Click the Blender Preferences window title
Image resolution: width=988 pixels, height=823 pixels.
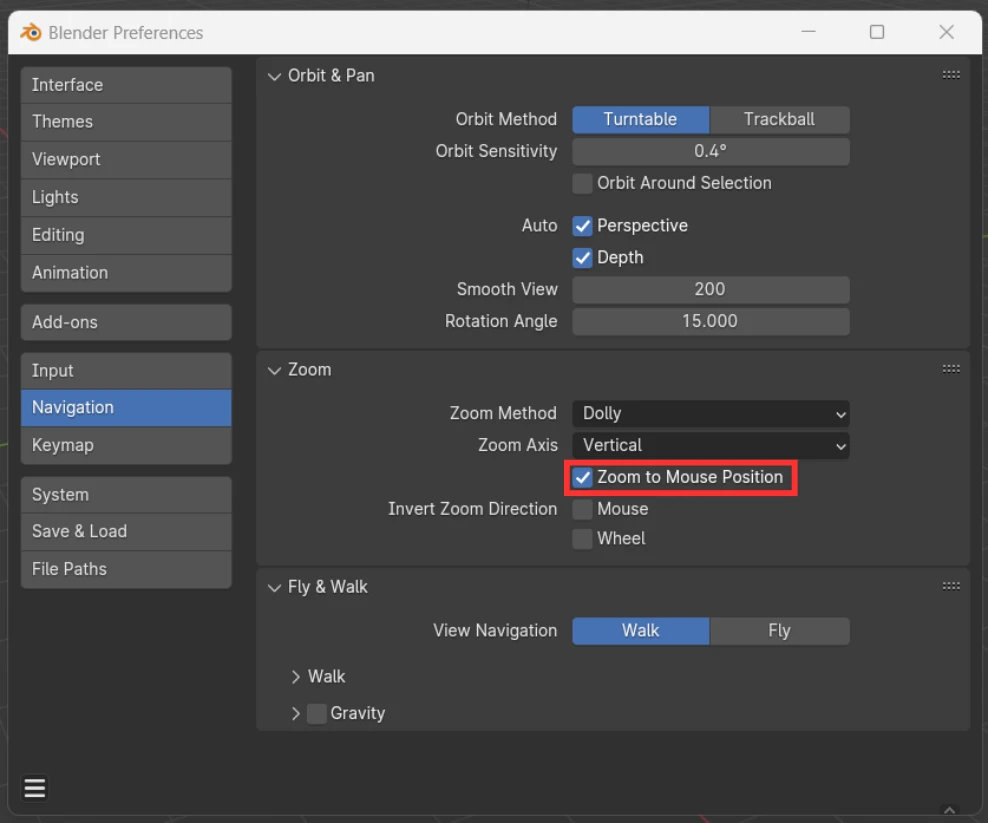126,33
